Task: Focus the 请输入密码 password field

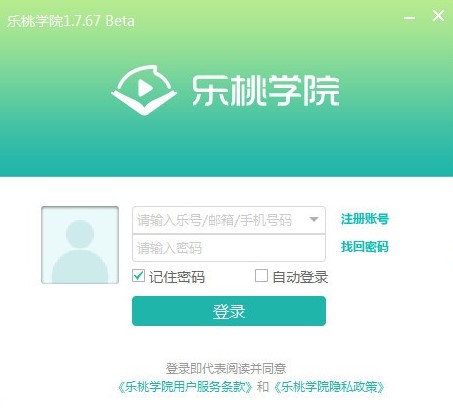Action: tap(229, 248)
